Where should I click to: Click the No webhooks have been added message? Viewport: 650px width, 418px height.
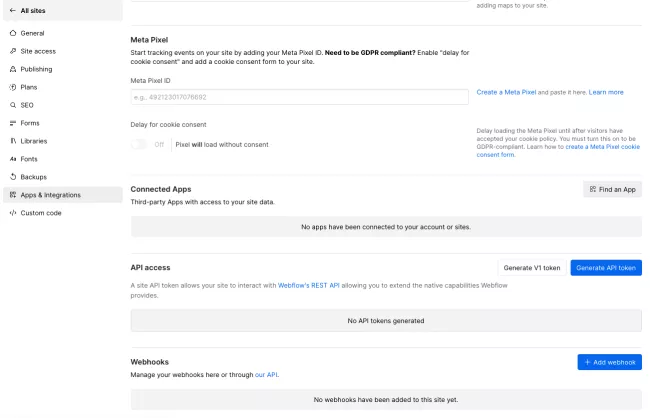tap(386, 400)
